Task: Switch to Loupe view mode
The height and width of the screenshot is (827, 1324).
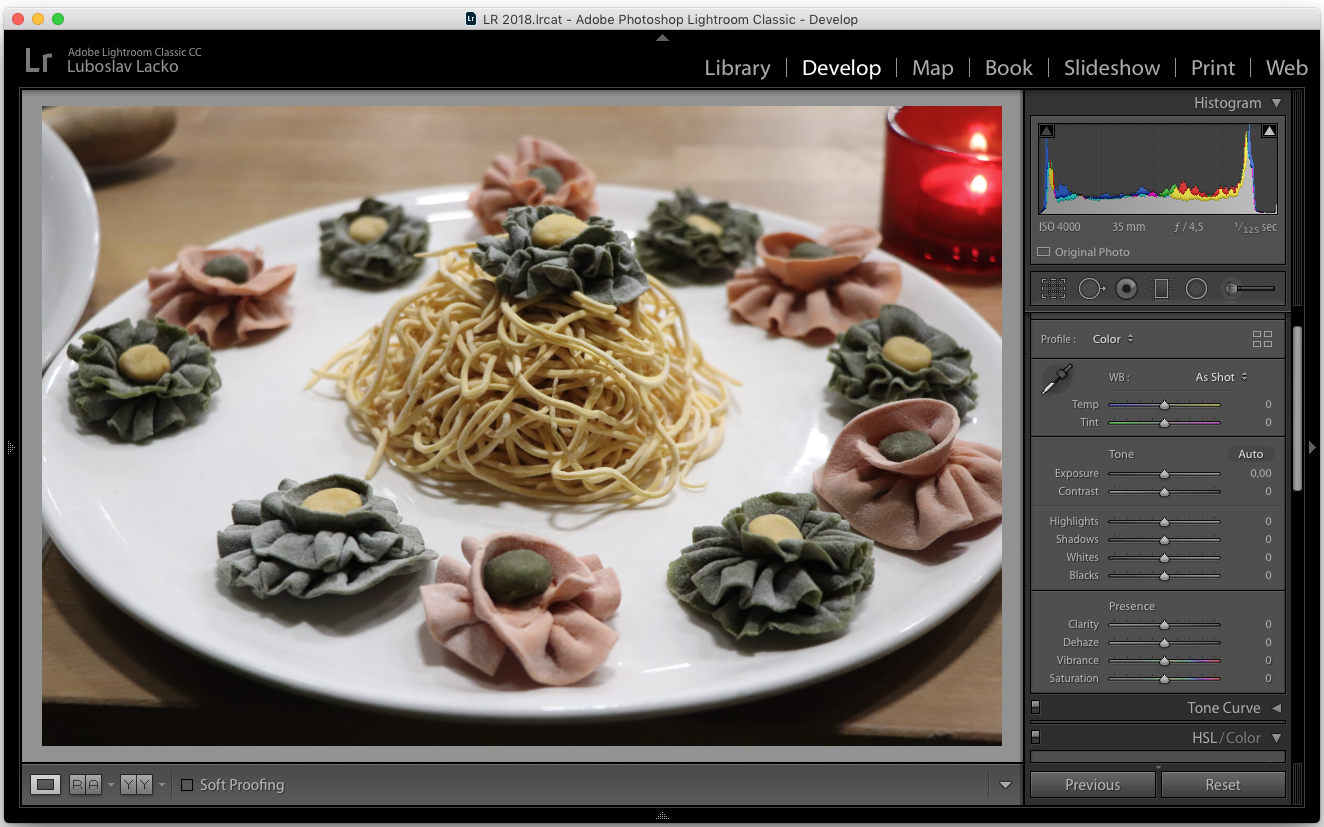Action: (45, 785)
